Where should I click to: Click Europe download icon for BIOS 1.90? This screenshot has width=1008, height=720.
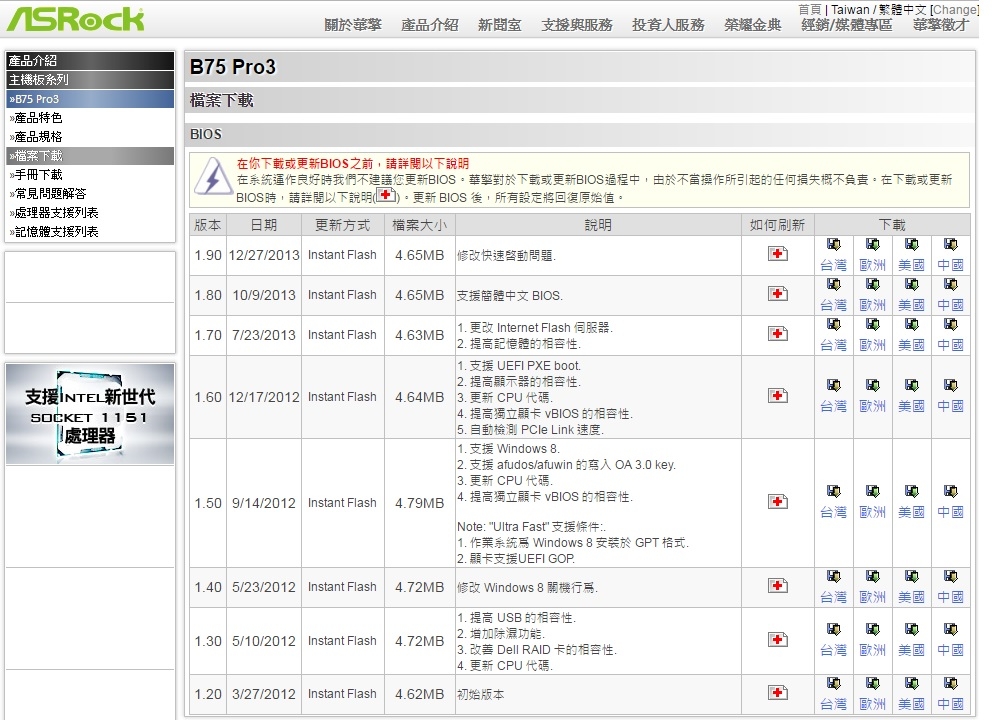click(x=872, y=244)
